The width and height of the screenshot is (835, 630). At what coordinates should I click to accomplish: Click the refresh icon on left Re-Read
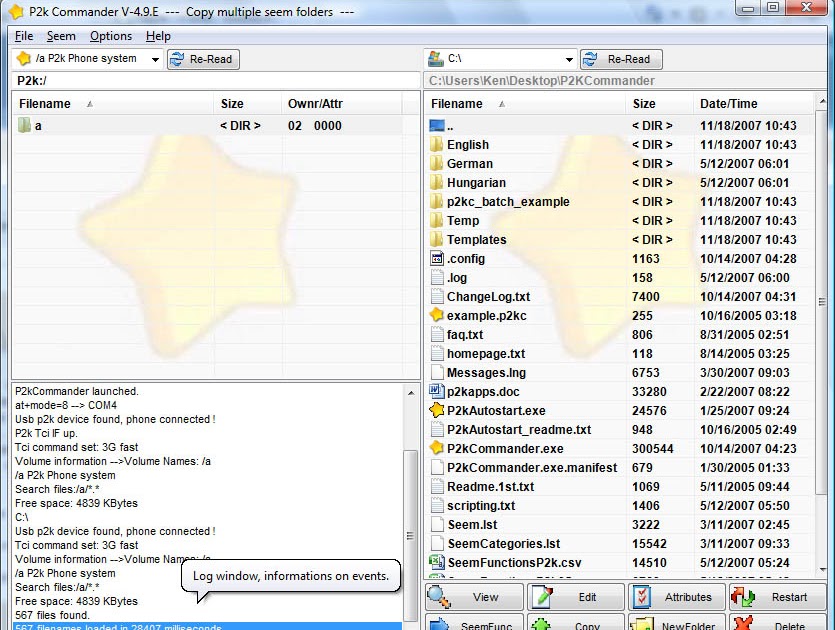(x=177, y=59)
